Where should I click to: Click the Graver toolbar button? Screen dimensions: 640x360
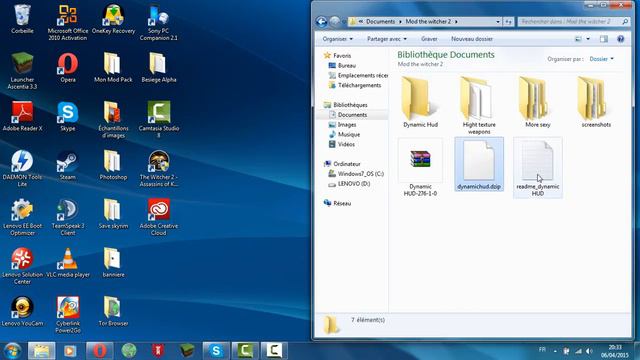(429, 39)
